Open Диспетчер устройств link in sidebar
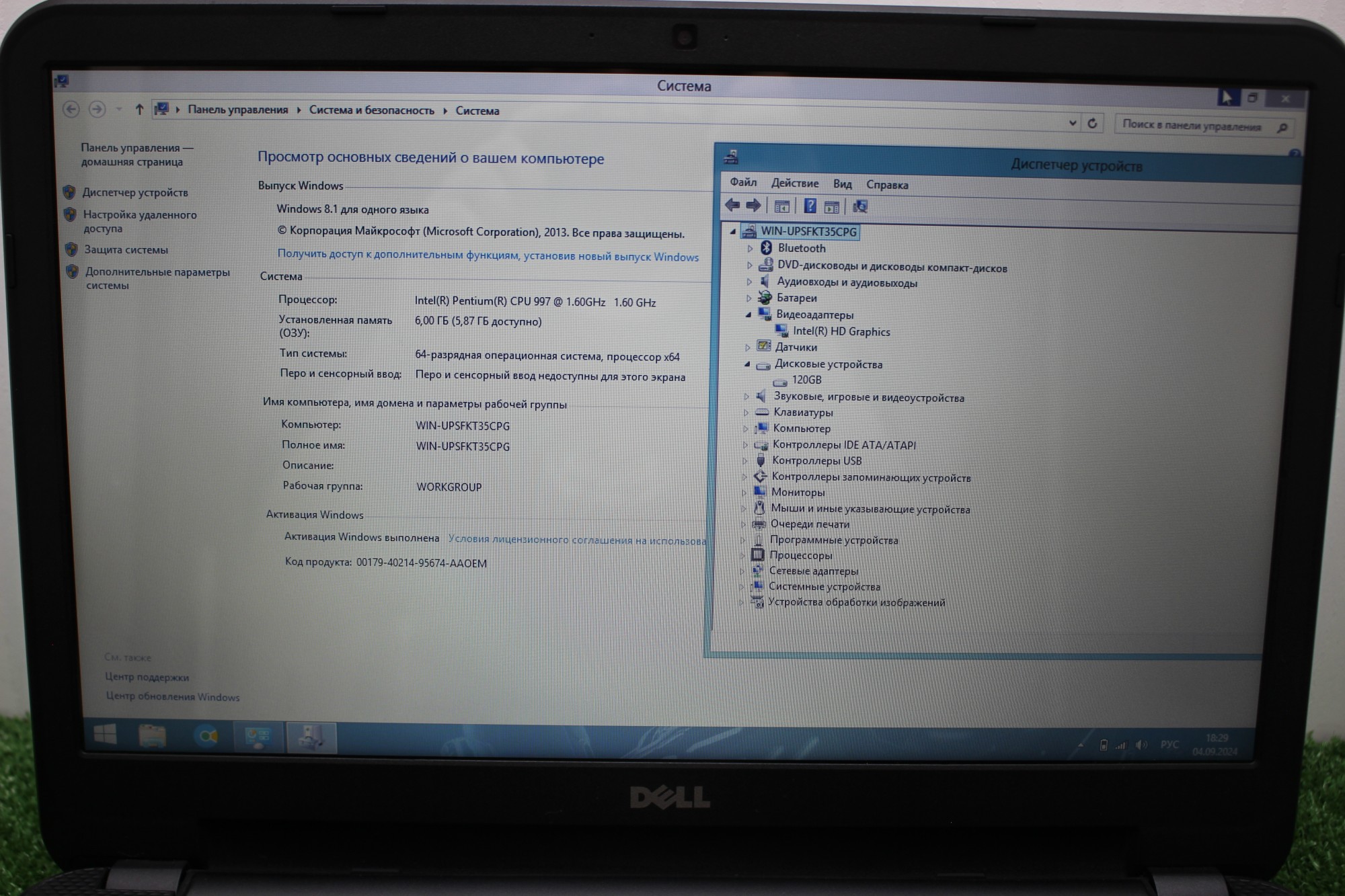Screen dimensions: 1345x896 (135, 192)
